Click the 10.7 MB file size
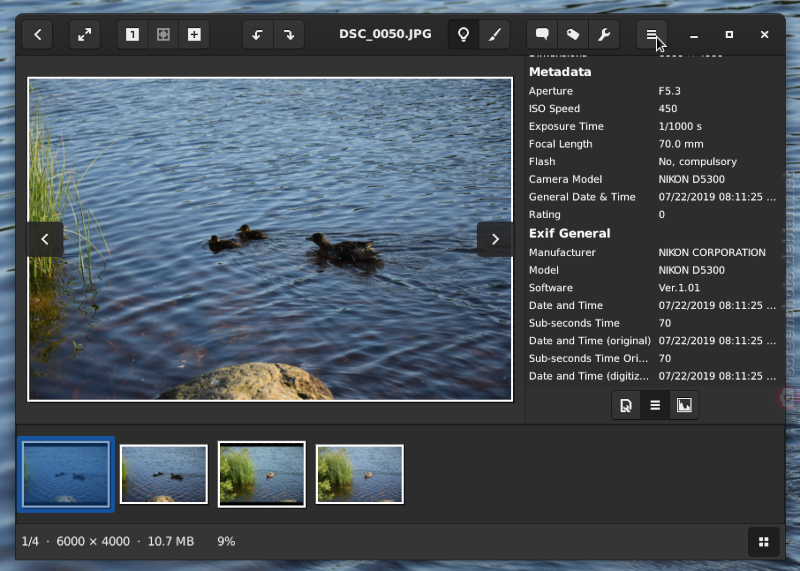Screen dimensions: 800x571 [x=170, y=541]
